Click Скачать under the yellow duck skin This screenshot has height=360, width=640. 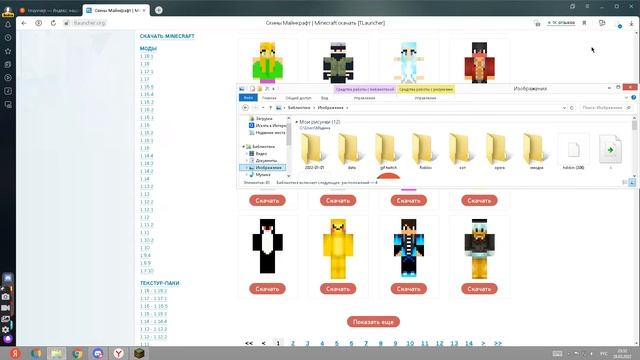click(338, 289)
